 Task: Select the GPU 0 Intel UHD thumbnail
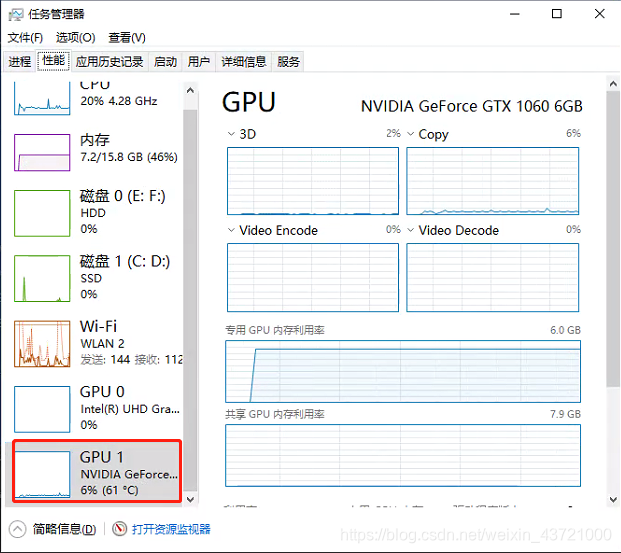click(42, 409)
